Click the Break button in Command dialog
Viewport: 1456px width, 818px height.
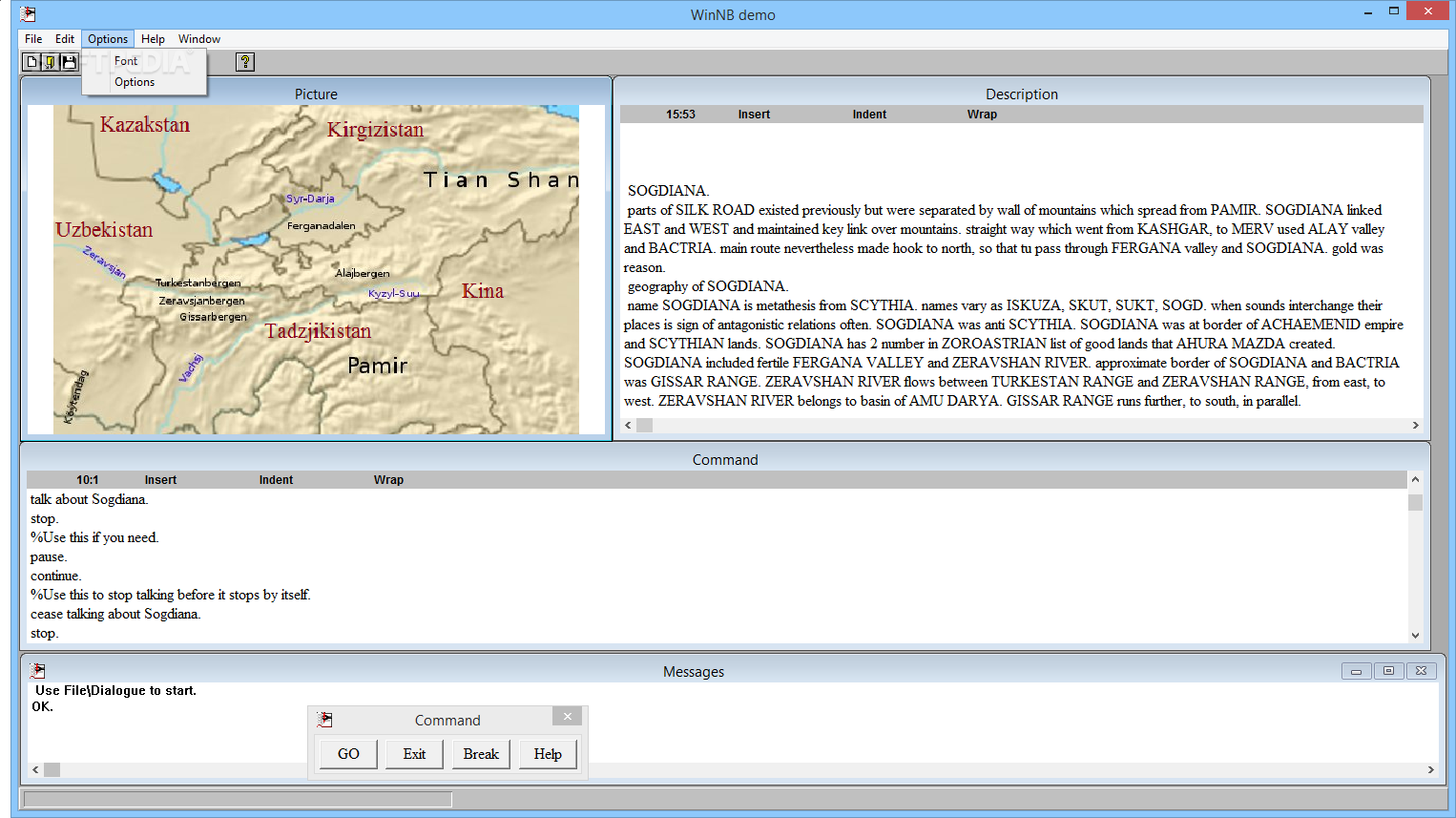[x=481, y=754]
